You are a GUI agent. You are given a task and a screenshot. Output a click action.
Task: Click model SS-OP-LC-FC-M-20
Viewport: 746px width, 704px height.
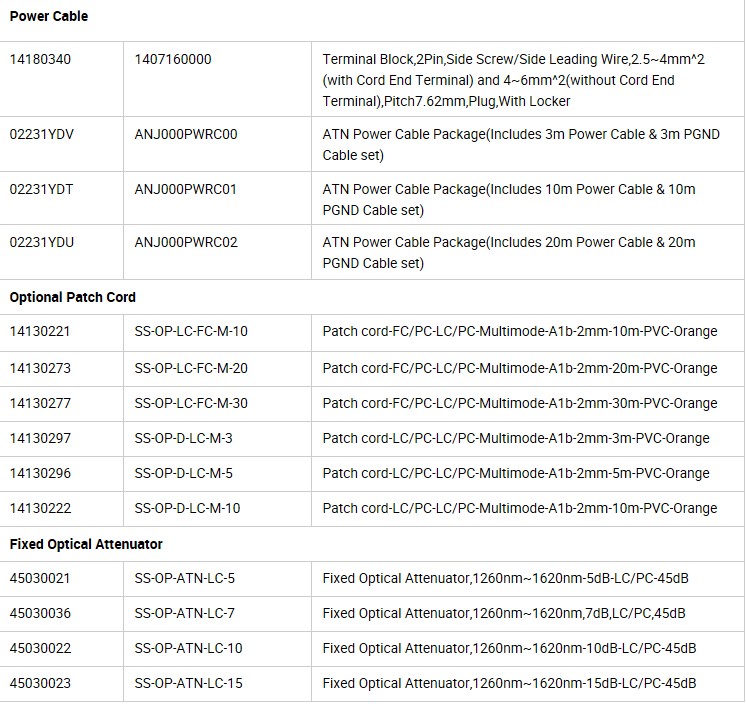click(191, 368)
